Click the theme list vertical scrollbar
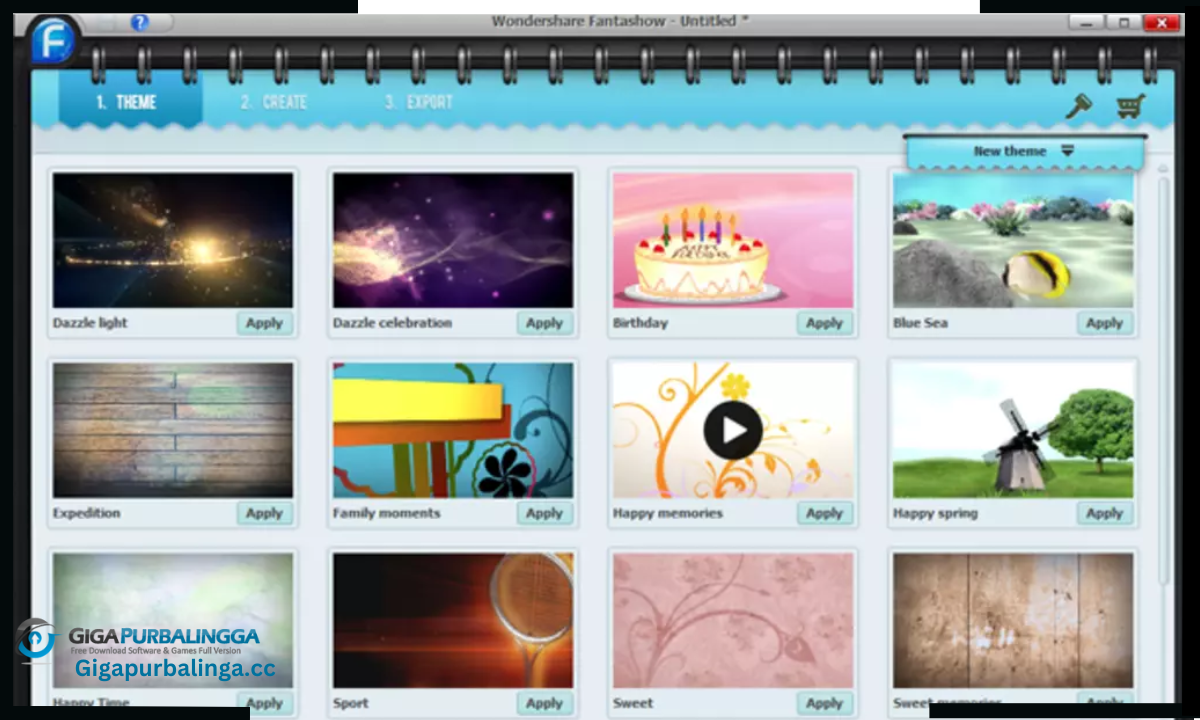The image size is (1200, 720). [1163, 380]
